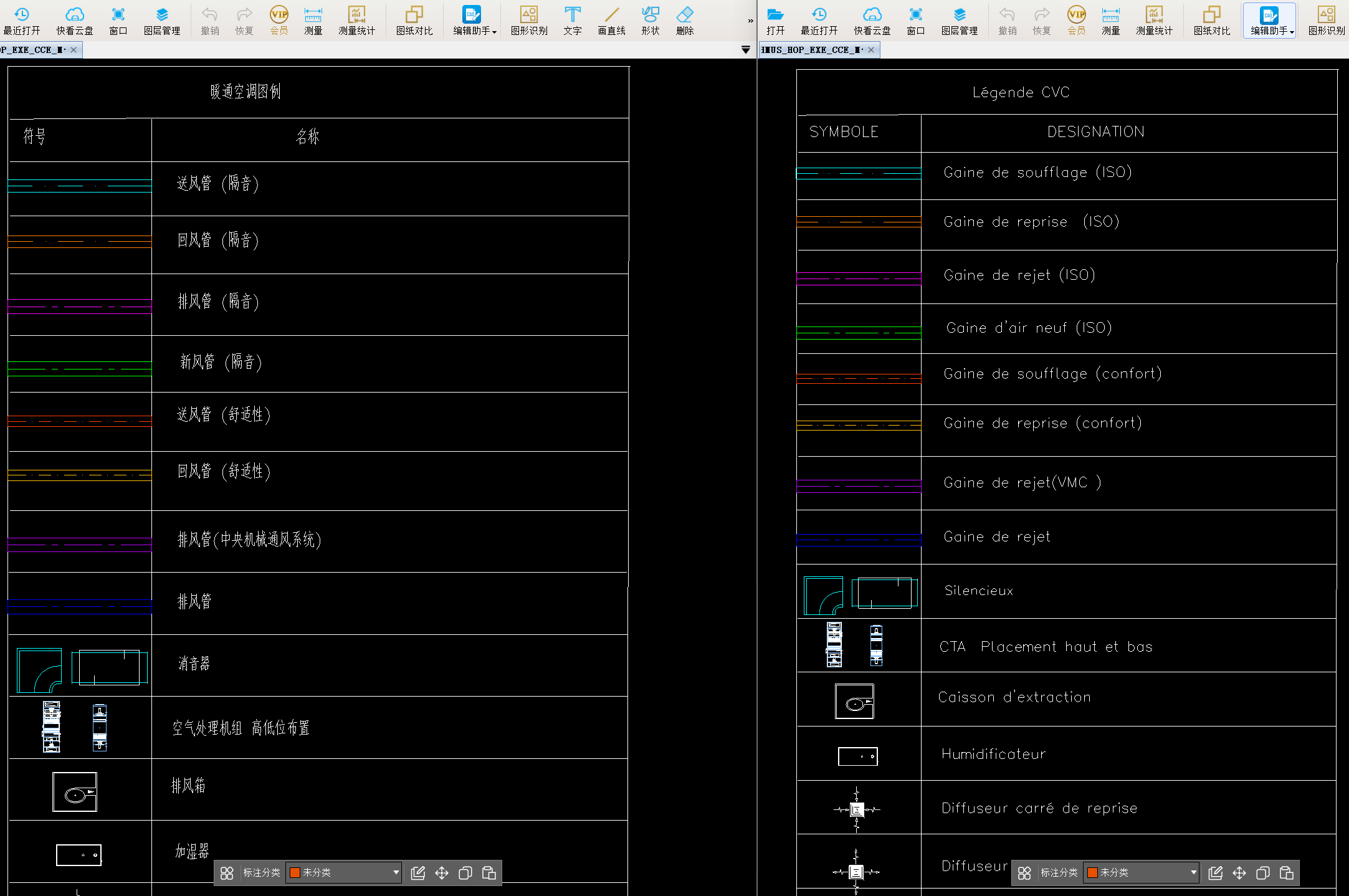
Task: Close the left window drawing tab
Action: pos(74,50)
